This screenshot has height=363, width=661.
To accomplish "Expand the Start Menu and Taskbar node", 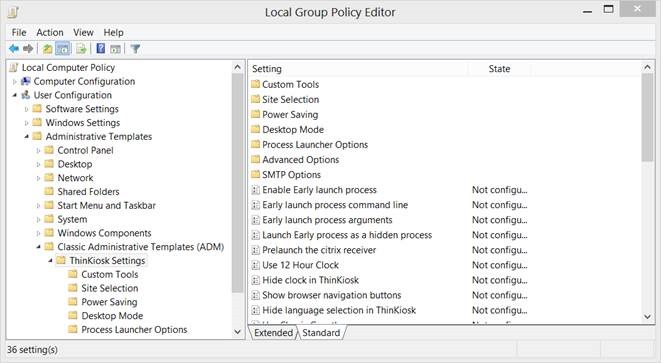I will pos(38,206).
